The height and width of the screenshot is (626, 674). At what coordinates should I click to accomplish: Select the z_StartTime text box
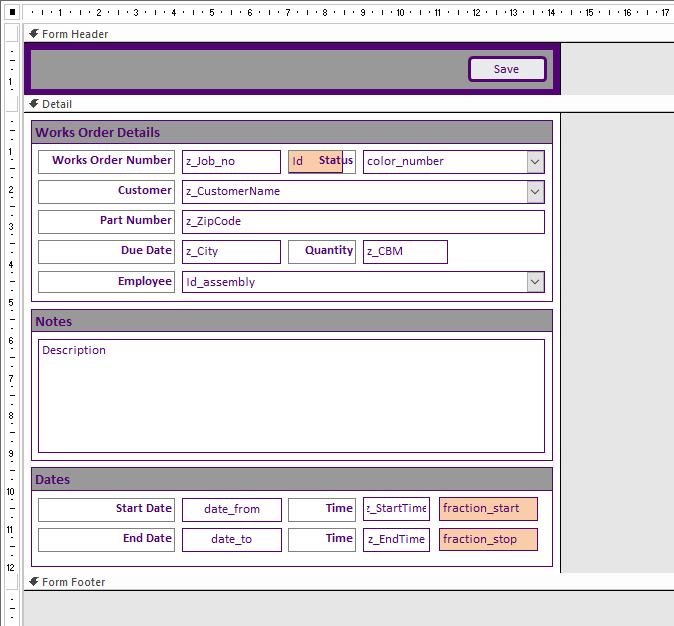point(396,509)
